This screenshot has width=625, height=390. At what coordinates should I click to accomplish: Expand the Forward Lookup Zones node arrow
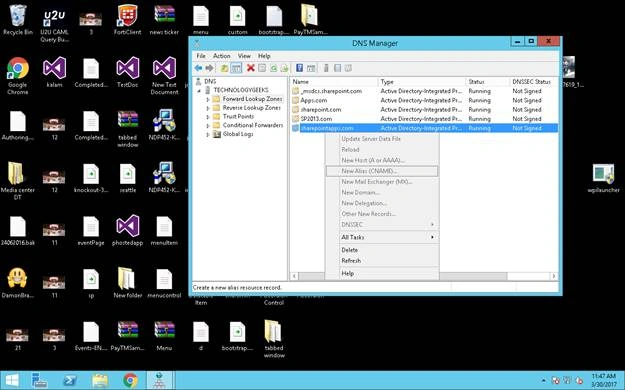(x=208, y=99)
